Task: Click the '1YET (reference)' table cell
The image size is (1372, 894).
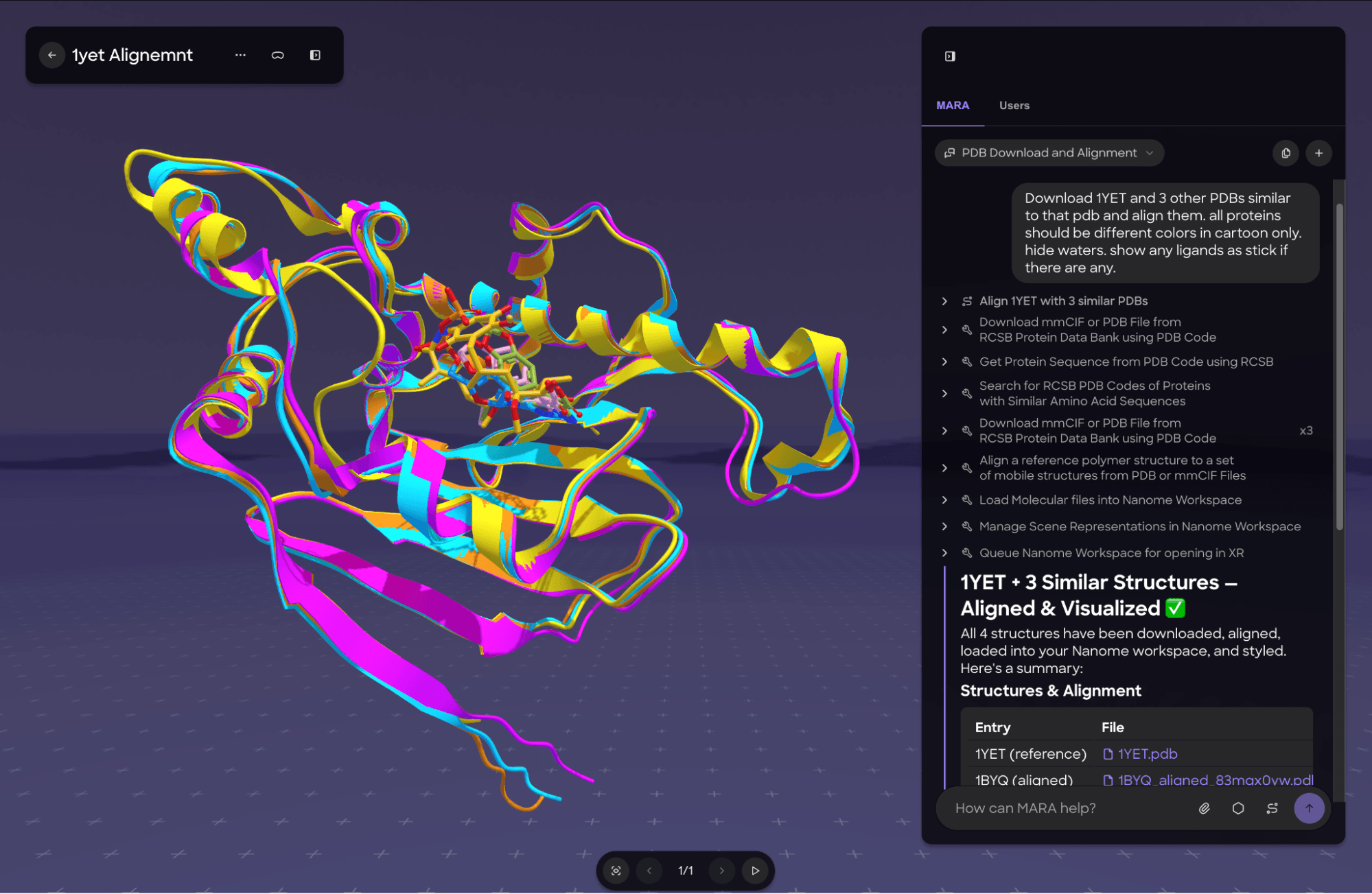Action: click(1030, 754)
